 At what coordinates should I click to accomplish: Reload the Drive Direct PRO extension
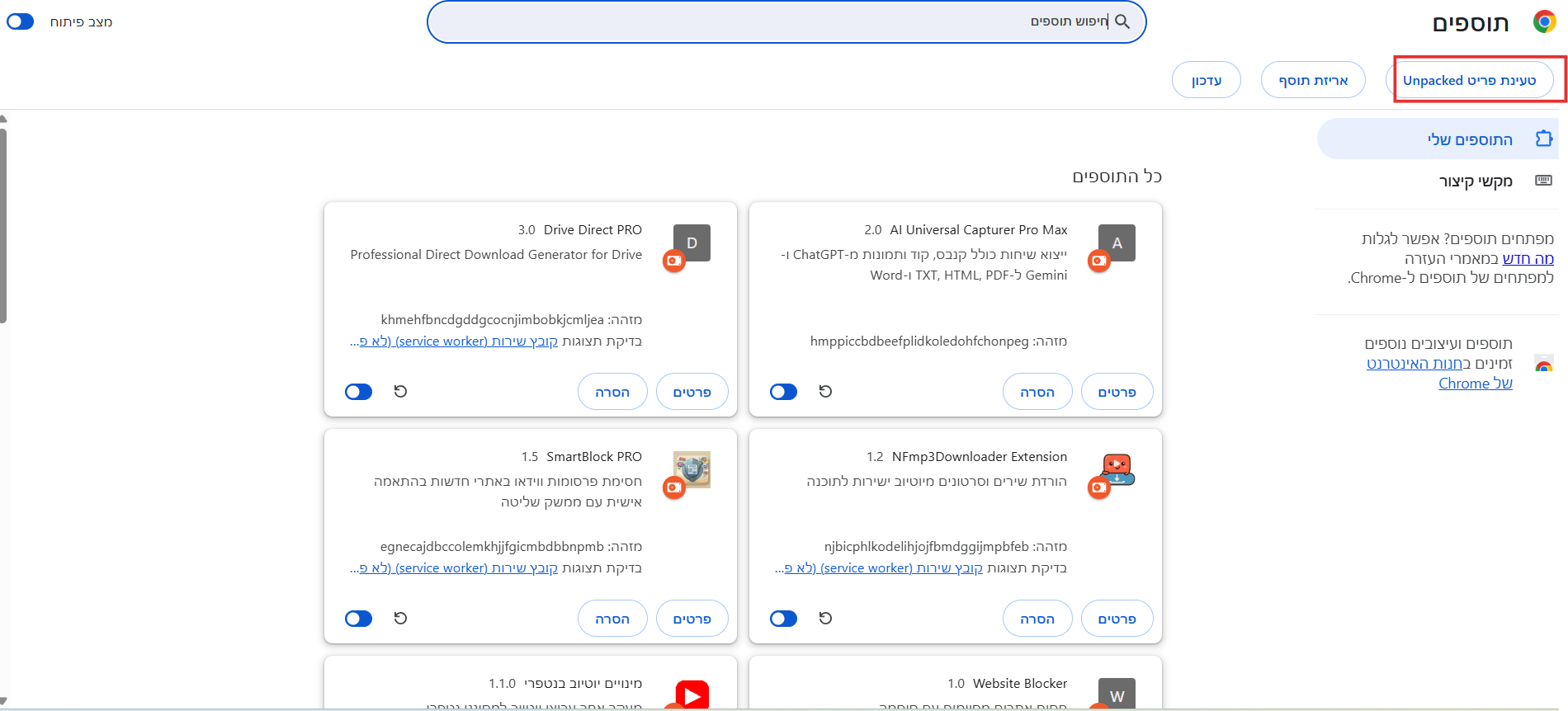400,391
